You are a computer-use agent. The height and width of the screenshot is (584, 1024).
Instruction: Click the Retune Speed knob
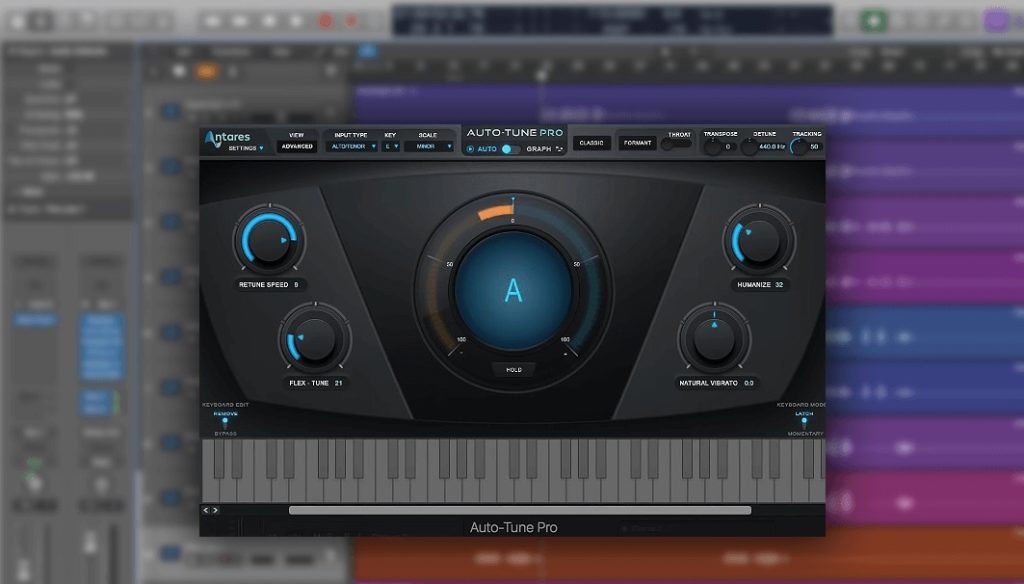[x=269, y=240]
